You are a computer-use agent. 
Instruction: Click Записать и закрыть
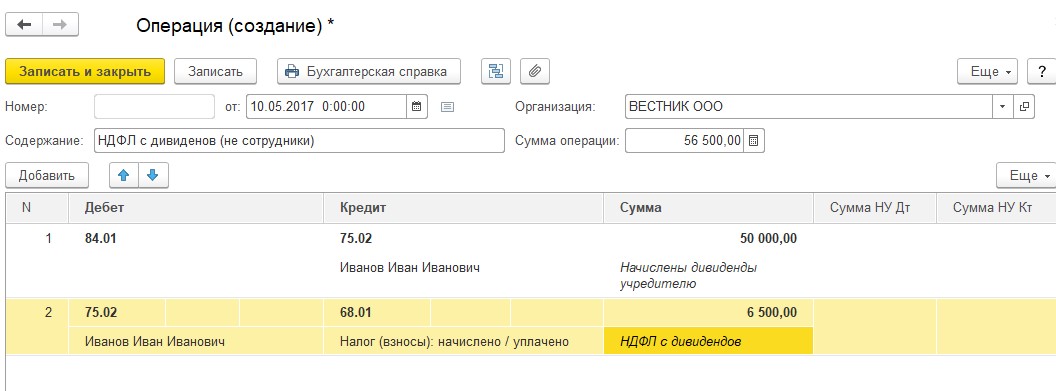(85, 71)
